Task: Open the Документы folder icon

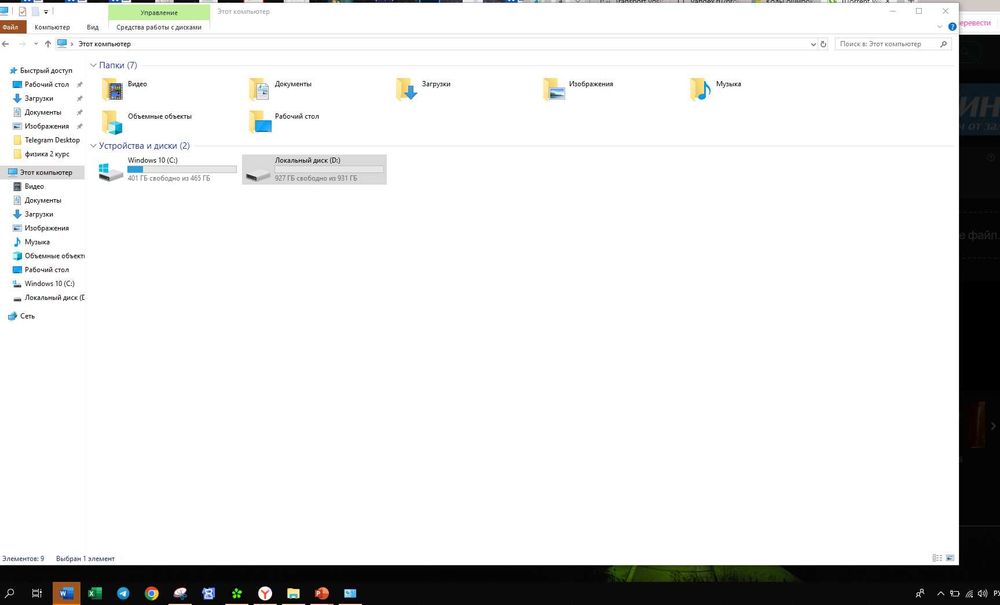Action: (260, 89)
